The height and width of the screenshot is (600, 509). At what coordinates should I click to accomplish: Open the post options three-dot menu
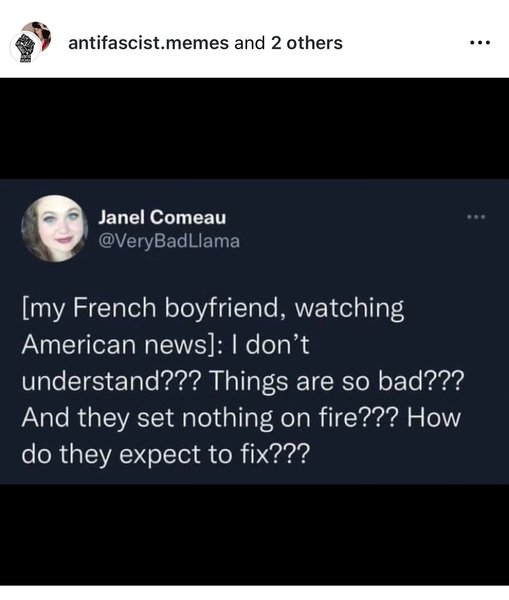(x=480, y=42)
